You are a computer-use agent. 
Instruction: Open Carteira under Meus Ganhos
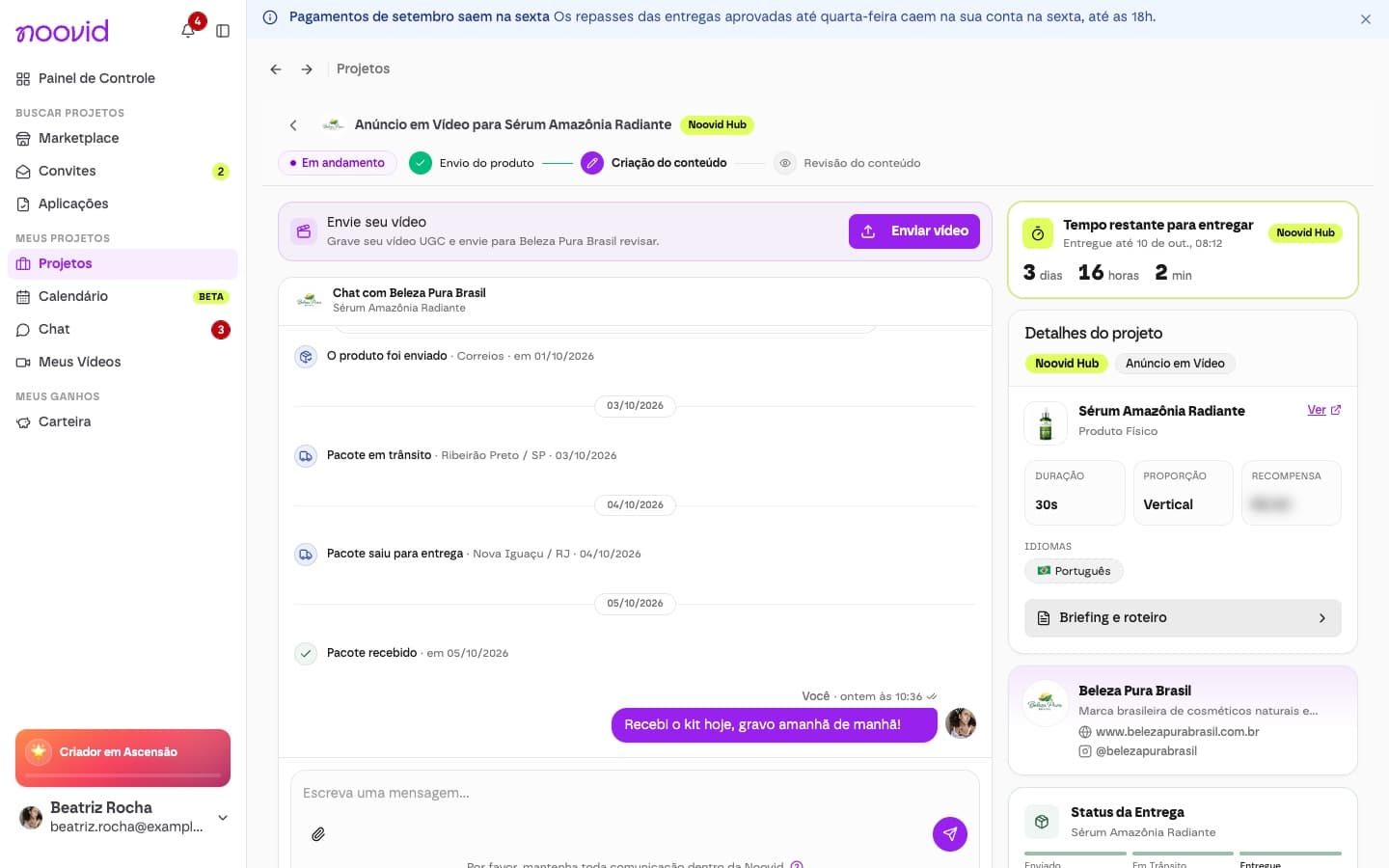point(123,421)
